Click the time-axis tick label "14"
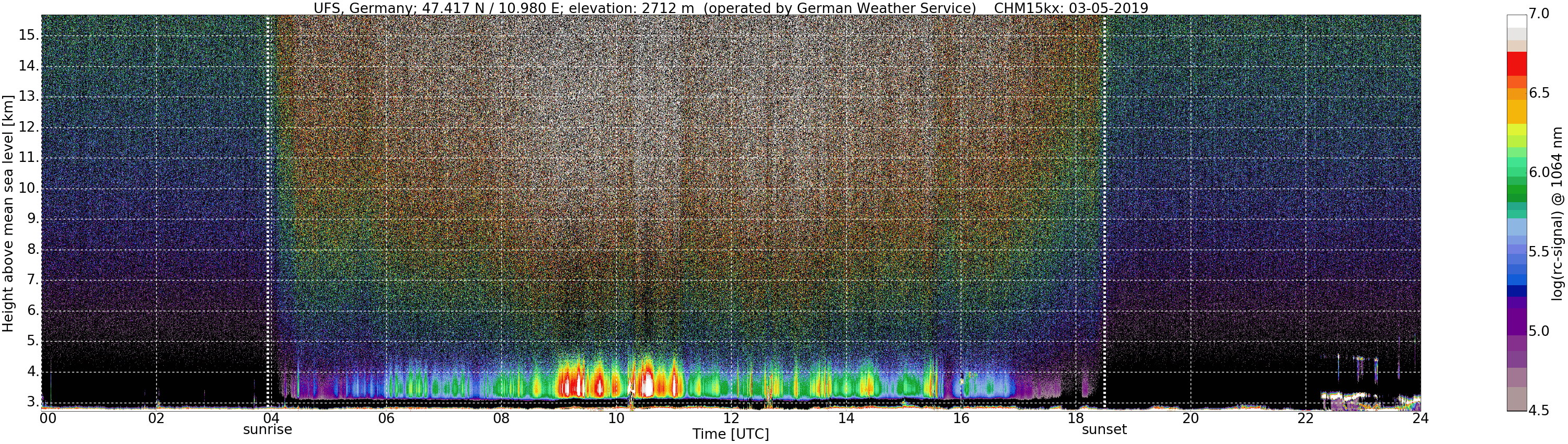 (846, 418)
